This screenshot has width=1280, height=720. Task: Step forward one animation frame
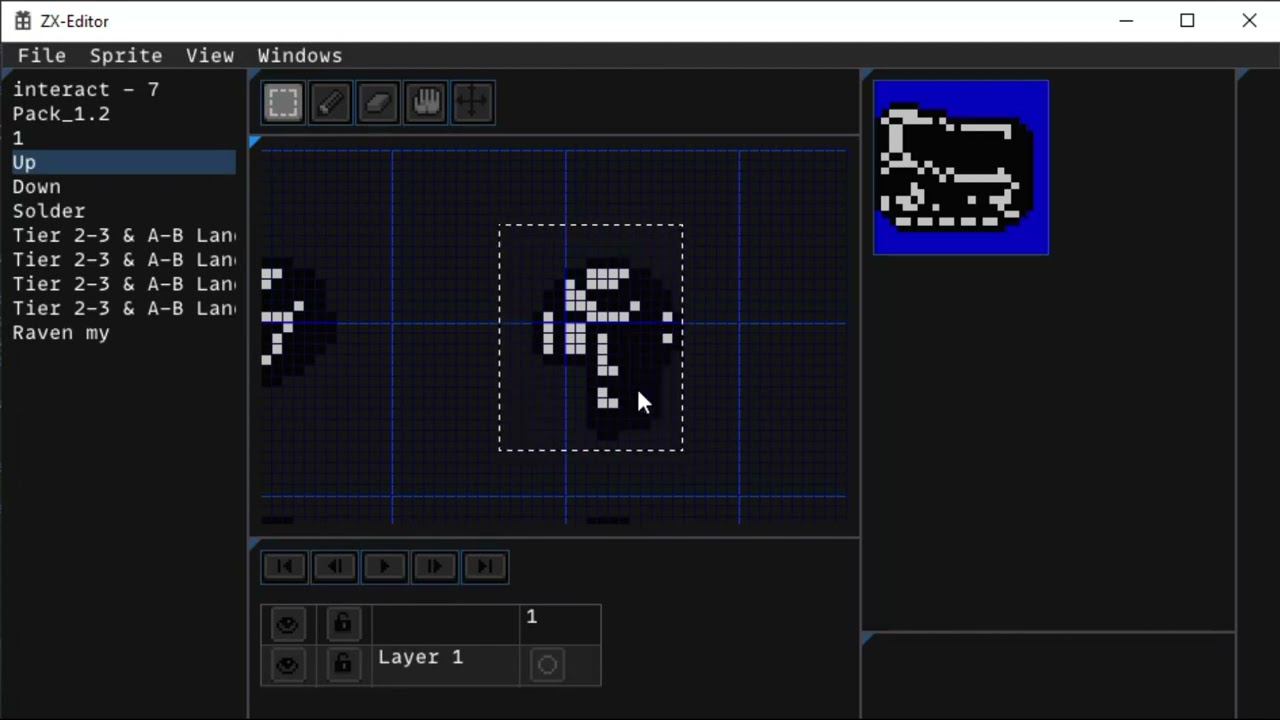(x=435, y=567)
